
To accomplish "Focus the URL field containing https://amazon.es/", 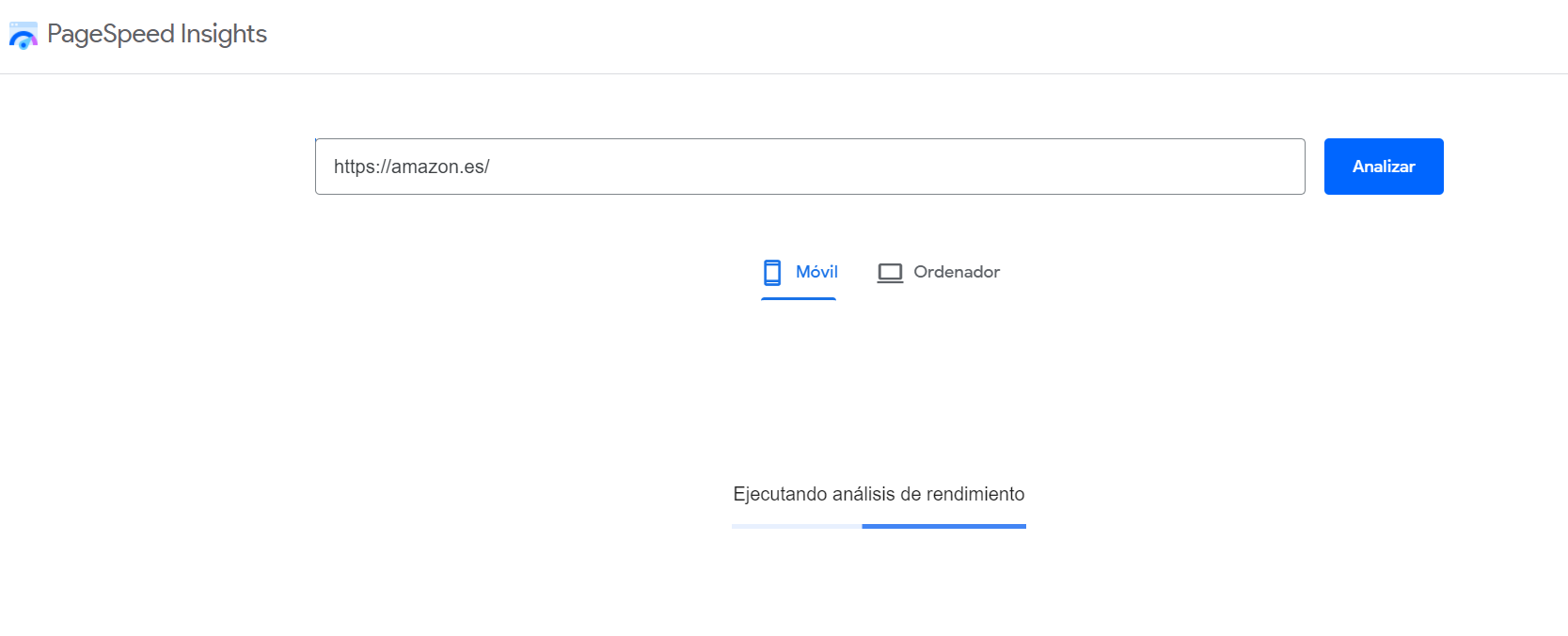I will click(x=810, y=167).
